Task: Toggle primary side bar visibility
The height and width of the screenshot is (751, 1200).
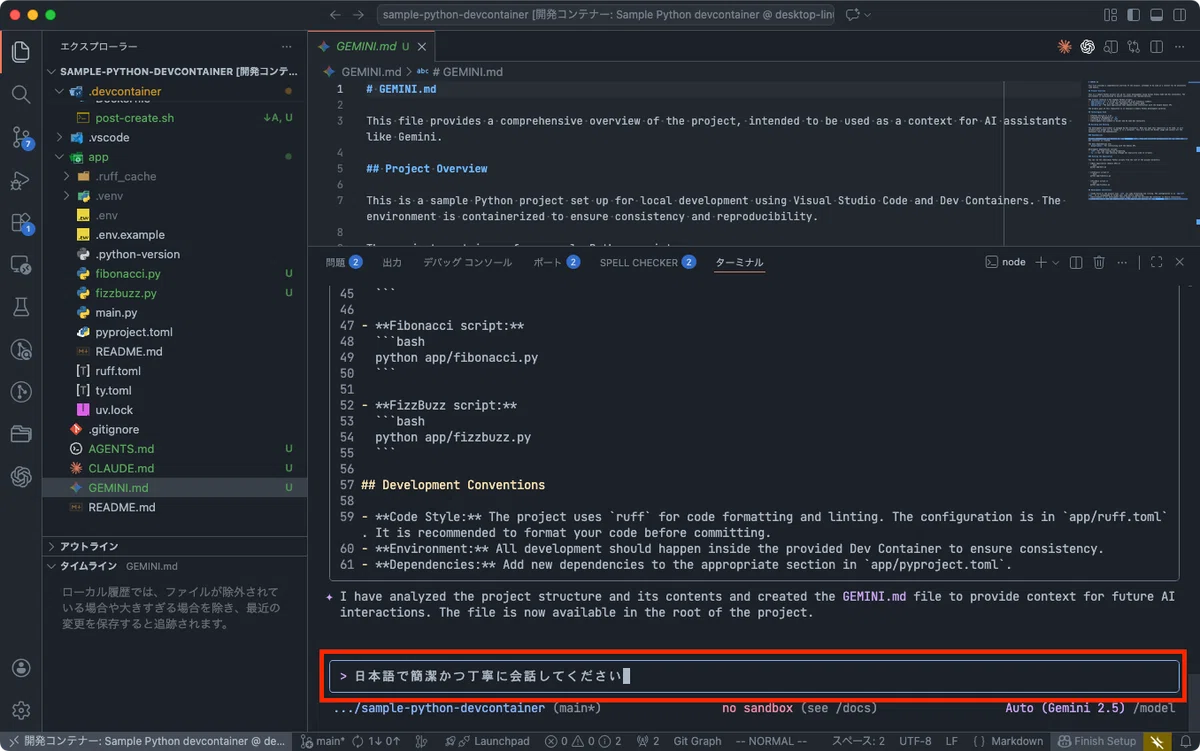Action: pyautogui.click(x=1134, y=15)
